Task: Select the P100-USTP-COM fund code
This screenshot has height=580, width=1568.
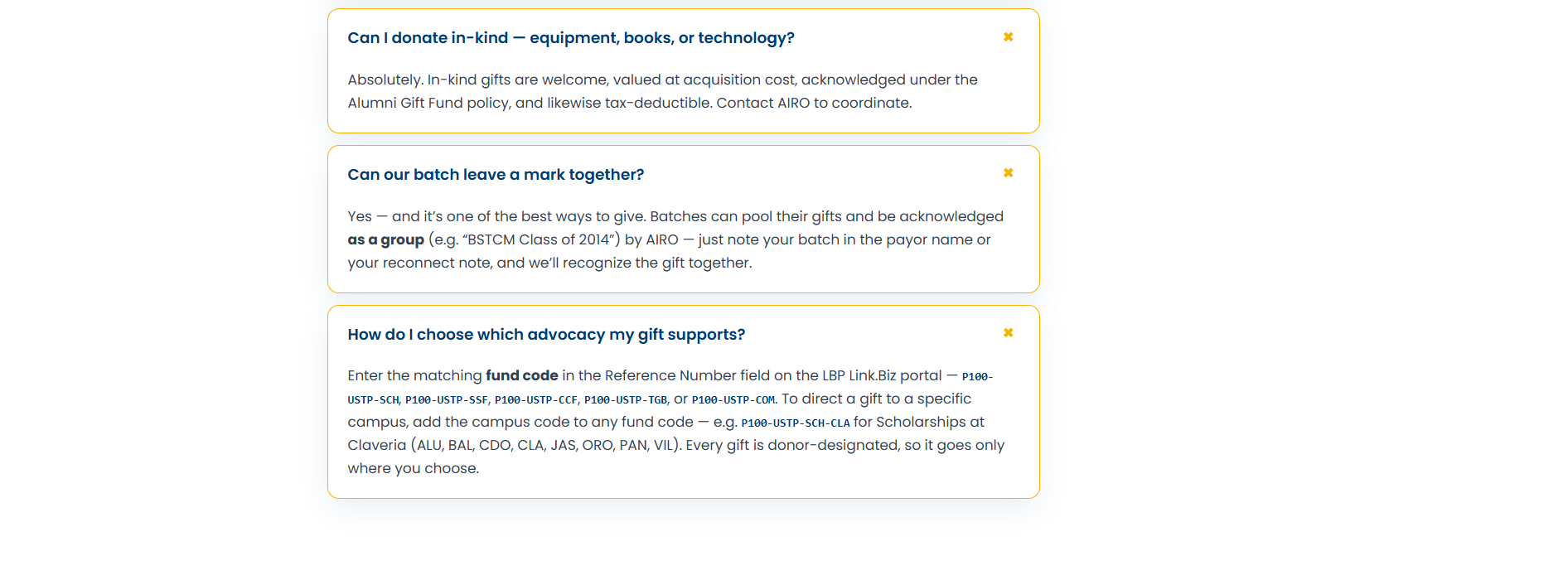Action: click(733, 399)
